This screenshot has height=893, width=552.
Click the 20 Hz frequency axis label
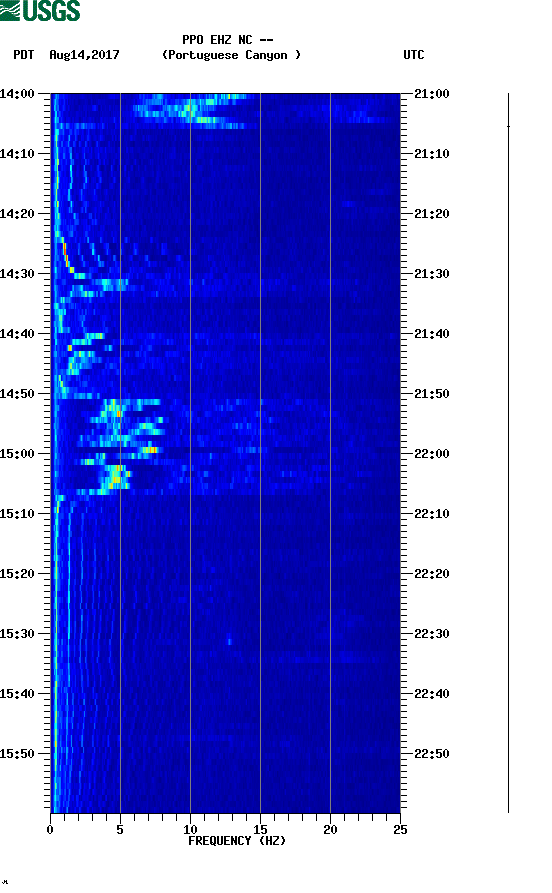[330, 829]
